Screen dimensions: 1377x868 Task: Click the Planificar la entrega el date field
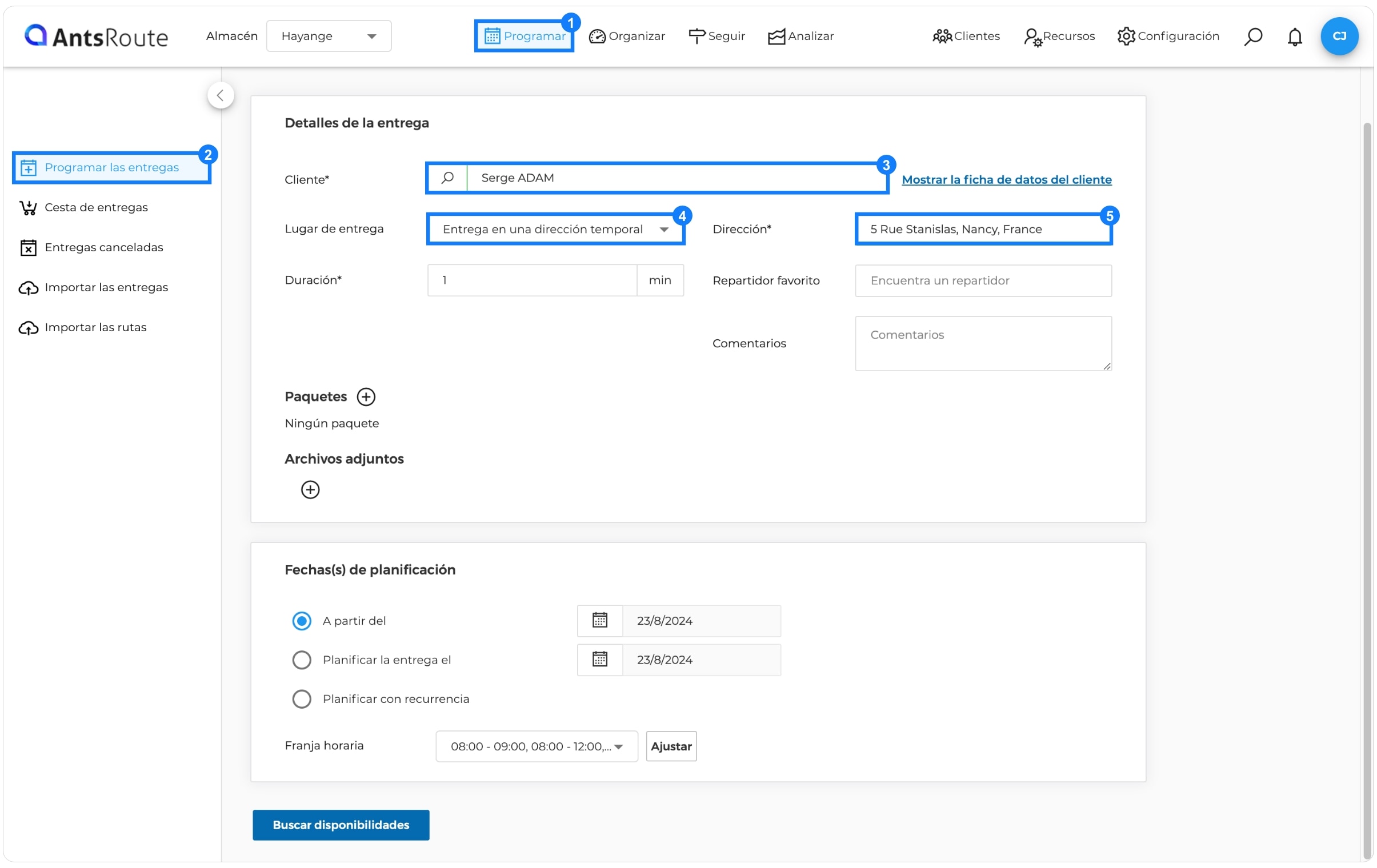pyautogui.click(x=701, y=660)
